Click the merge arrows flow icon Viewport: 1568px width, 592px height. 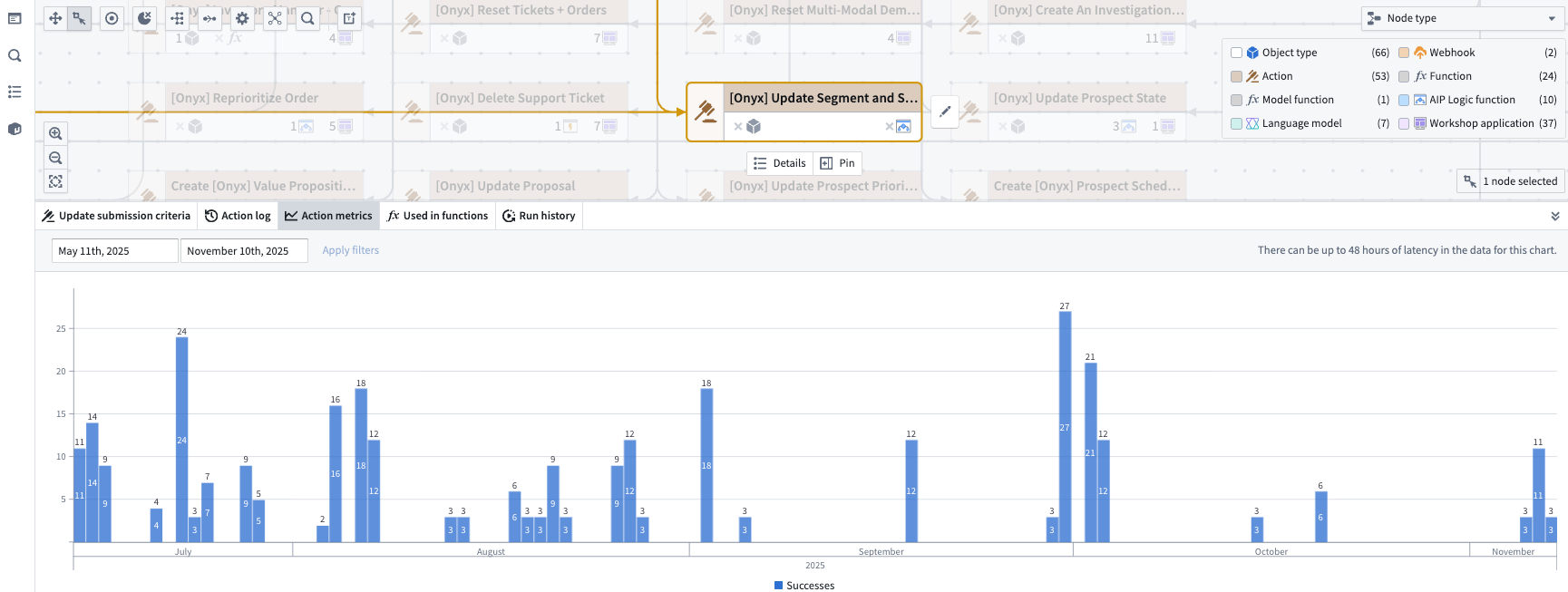click(209, 18)
